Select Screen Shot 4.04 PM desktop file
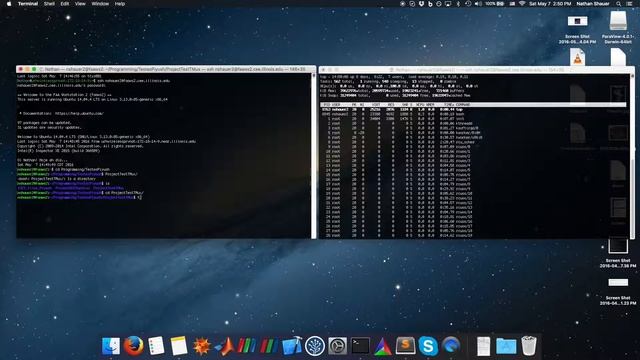The height and width of the screenshot is (360, 640). [x=577, y=29]
